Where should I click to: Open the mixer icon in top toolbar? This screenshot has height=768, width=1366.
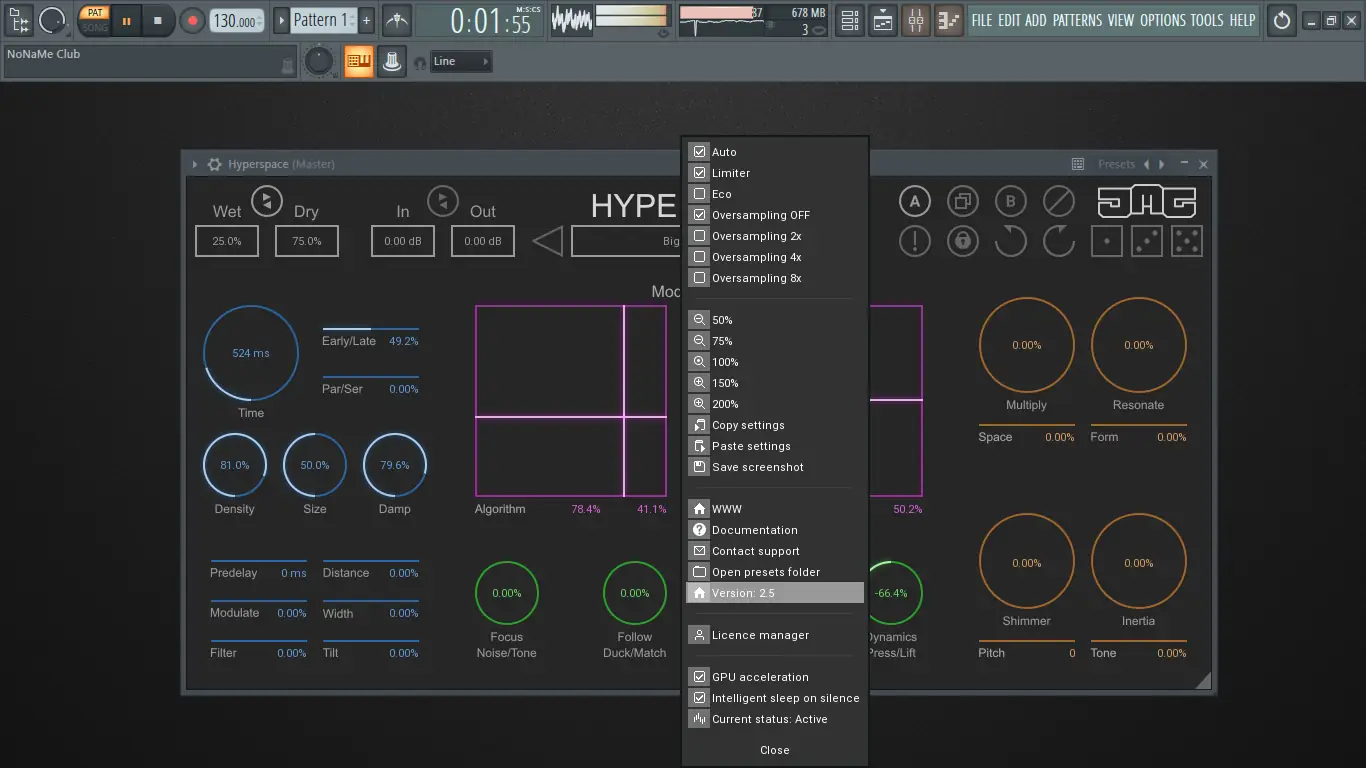pyautogui.click(x=916, y=20)
